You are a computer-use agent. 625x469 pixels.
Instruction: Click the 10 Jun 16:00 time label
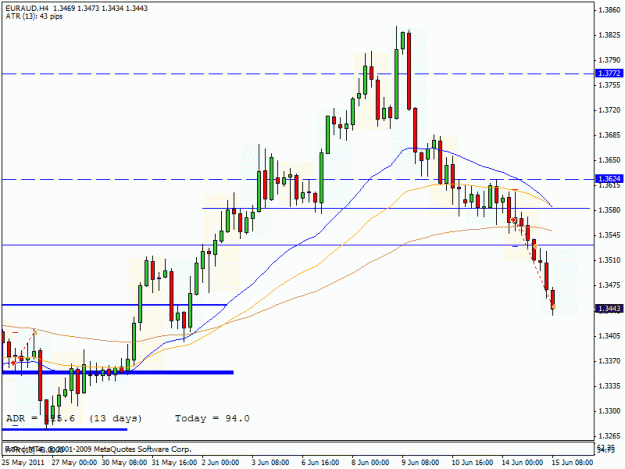tap(472, 462)
